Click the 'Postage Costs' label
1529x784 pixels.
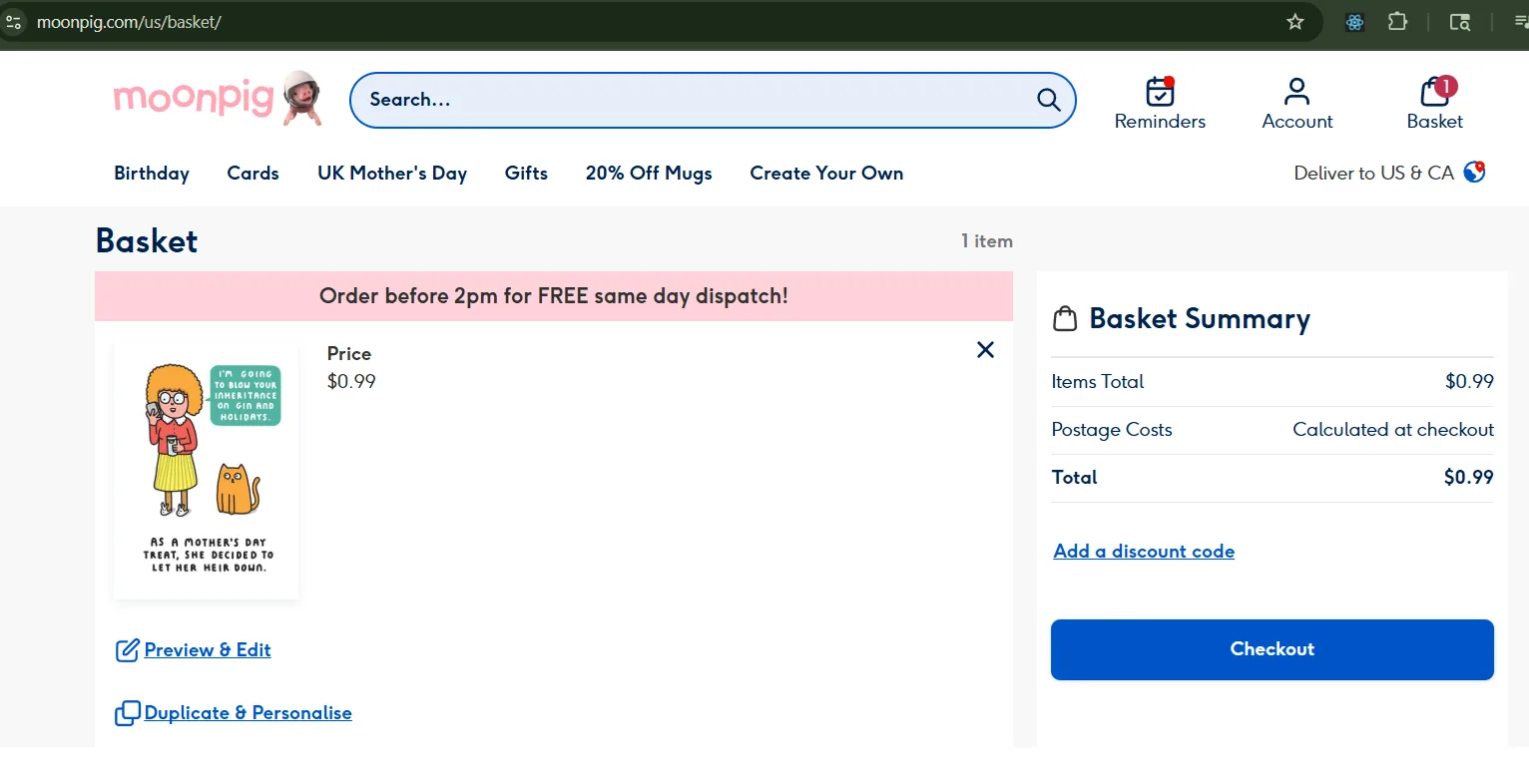(1112, 430)
